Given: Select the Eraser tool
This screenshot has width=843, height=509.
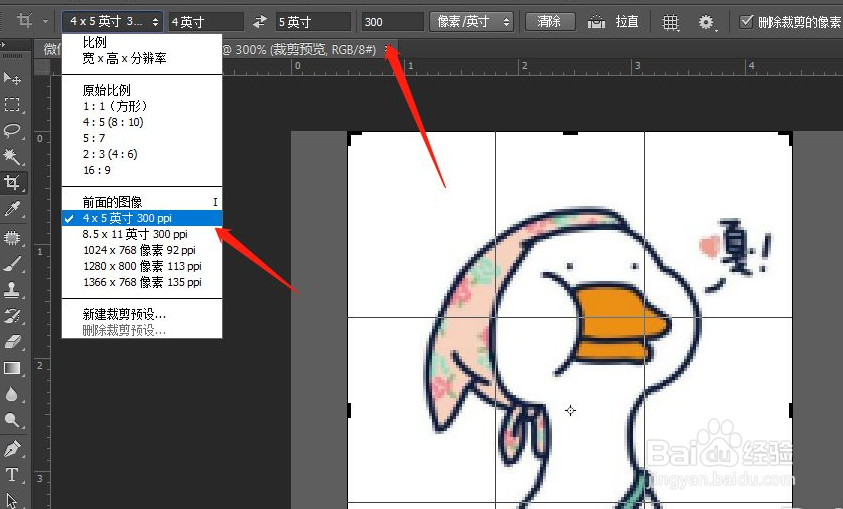Looking at the screenshot, I should point(12,342).
